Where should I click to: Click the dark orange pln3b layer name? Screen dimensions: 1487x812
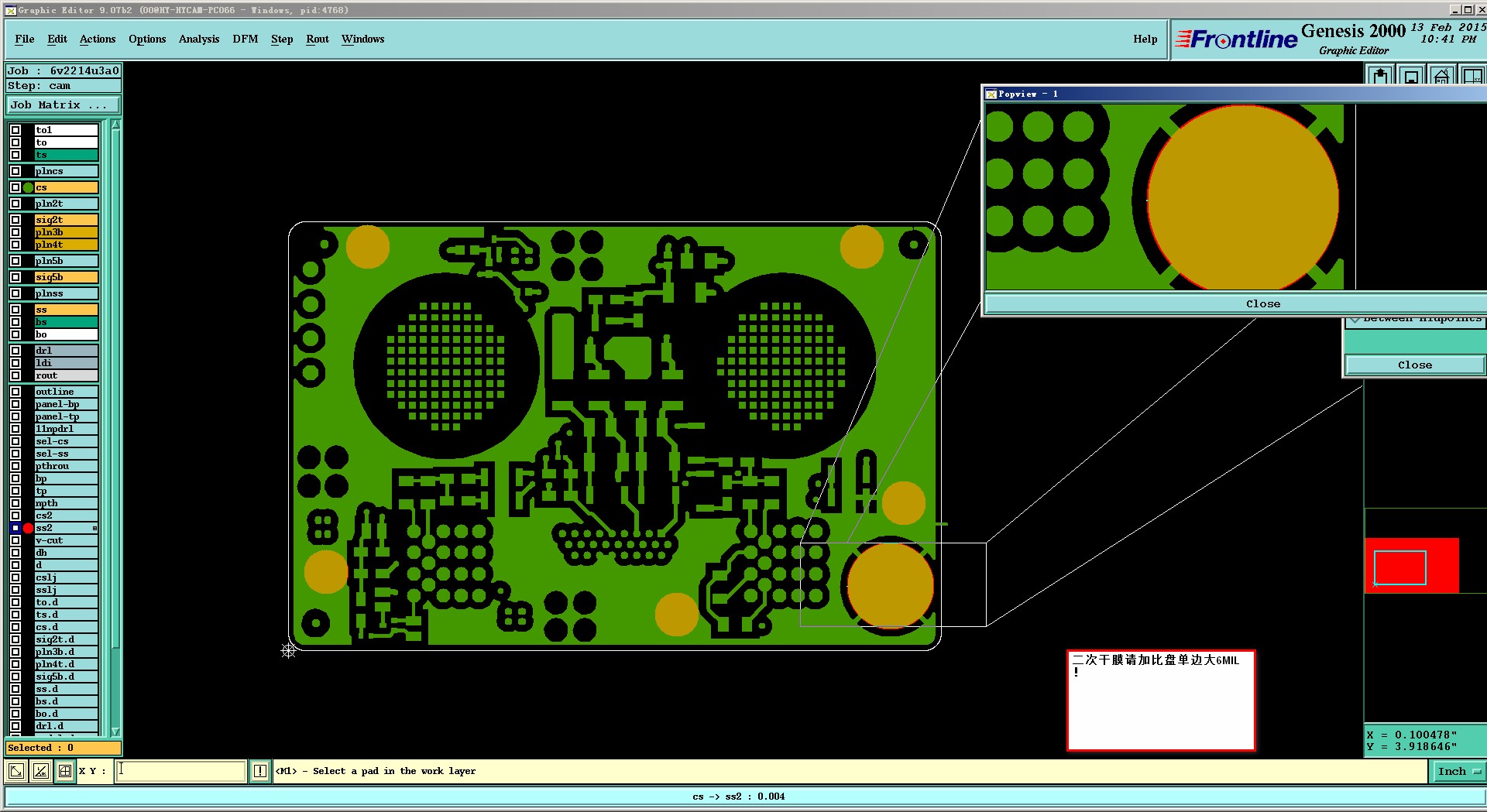(x=66, y=232)
